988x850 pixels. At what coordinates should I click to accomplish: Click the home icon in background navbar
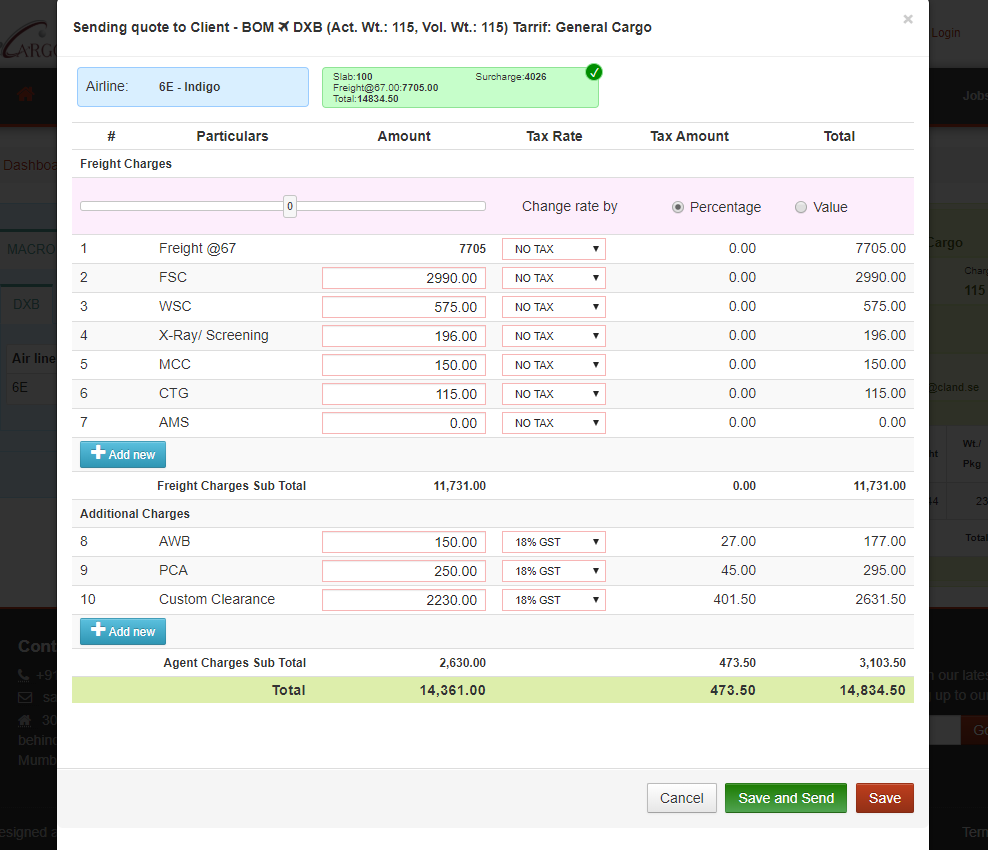pyautogui.click(x=25, y=95)
